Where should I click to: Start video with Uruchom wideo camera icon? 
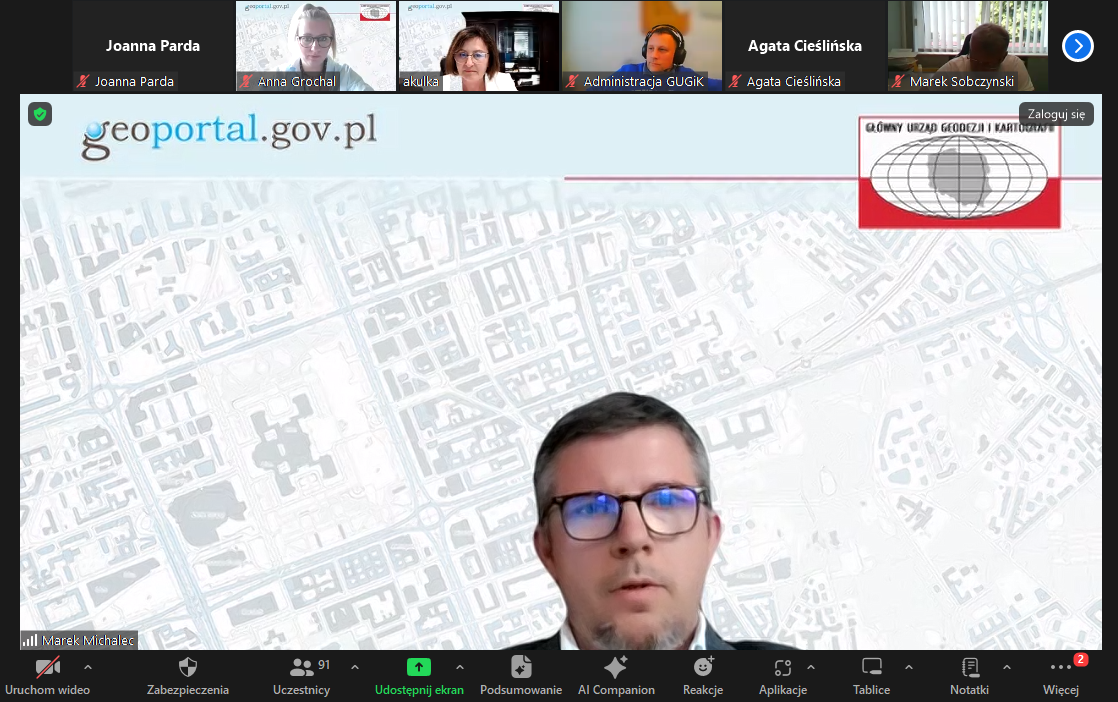[47, 668]
